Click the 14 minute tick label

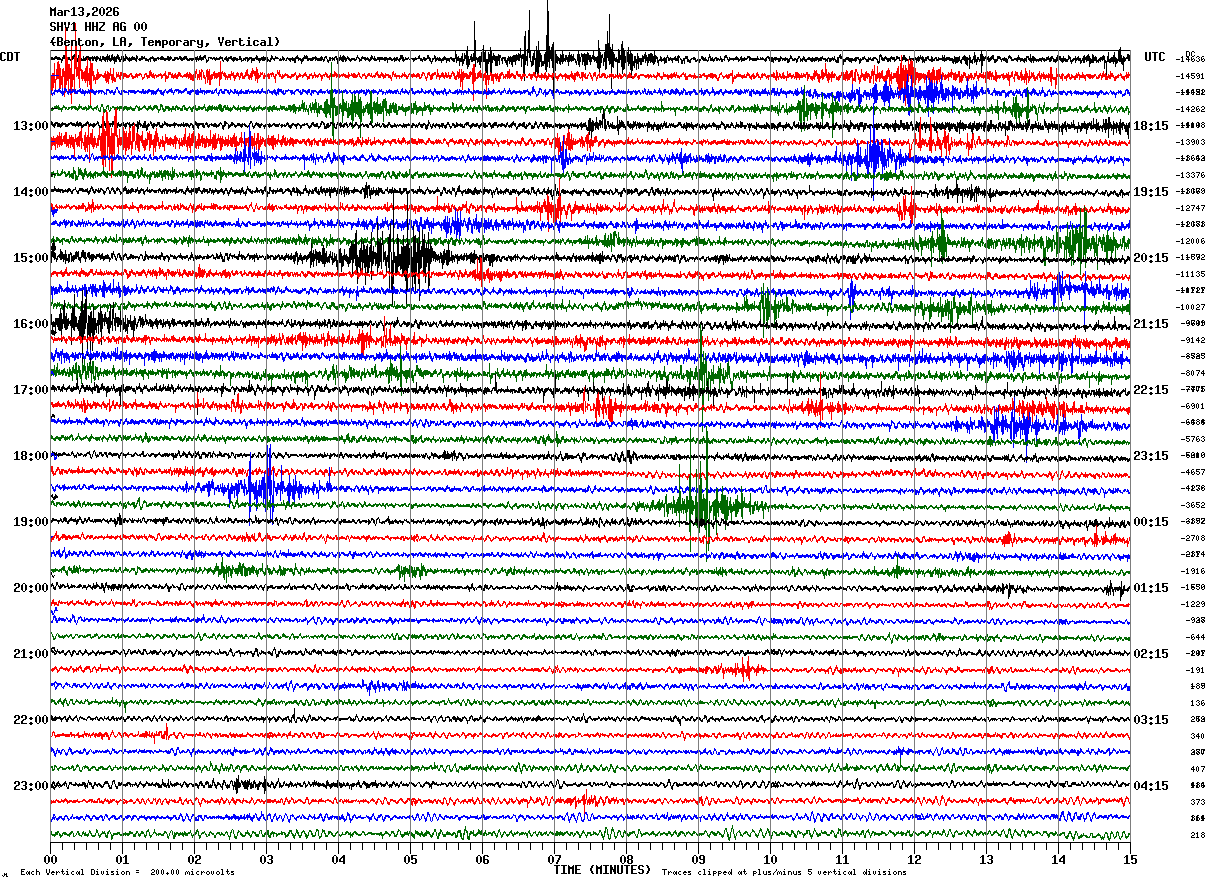point(1058,859)
